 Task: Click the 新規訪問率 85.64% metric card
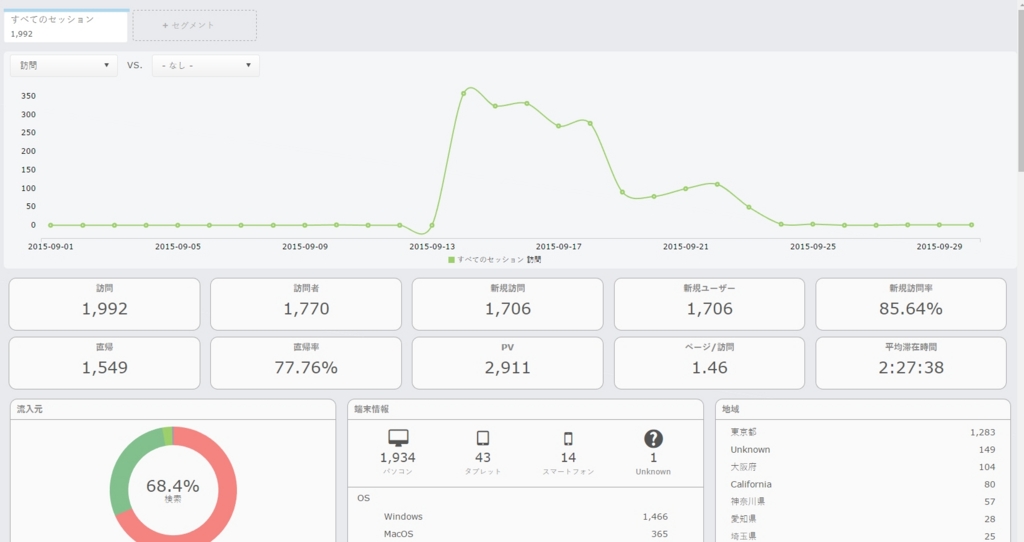coord(911,304)
